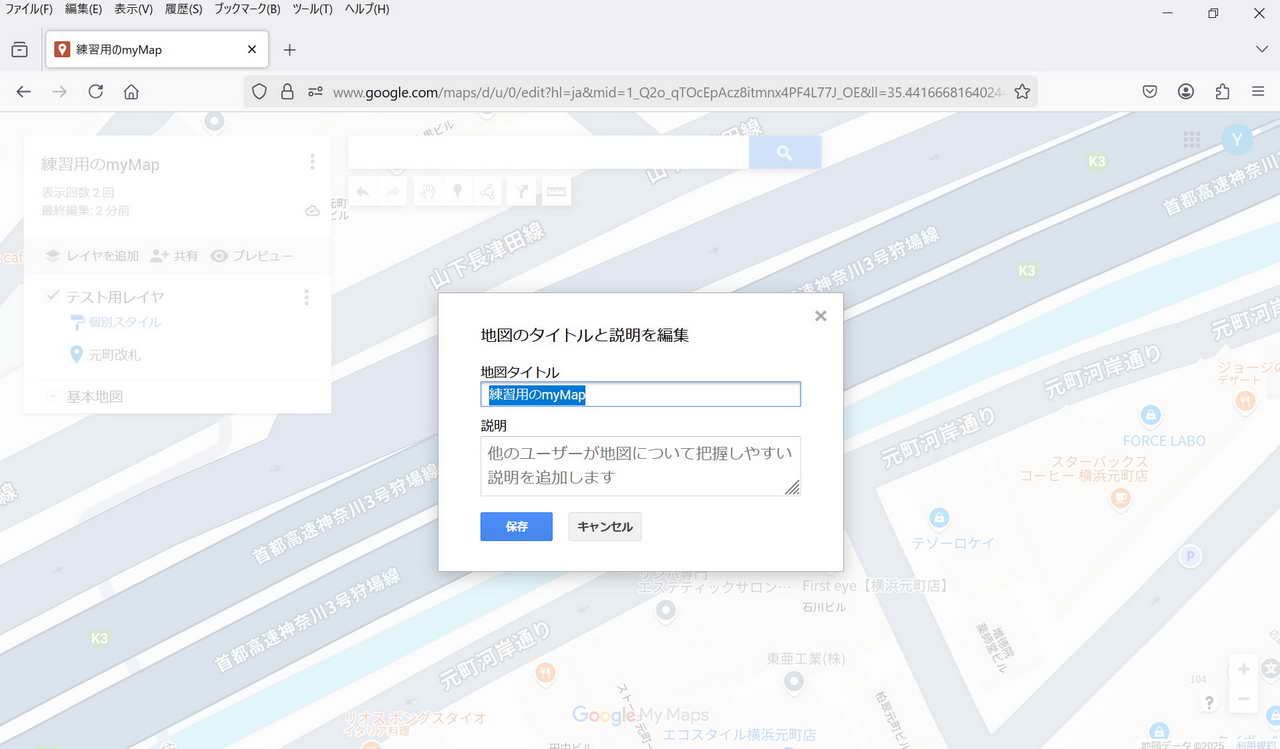Select the add directions tool
Viewport: 1280px width, 749px height.
coord(522,191)
